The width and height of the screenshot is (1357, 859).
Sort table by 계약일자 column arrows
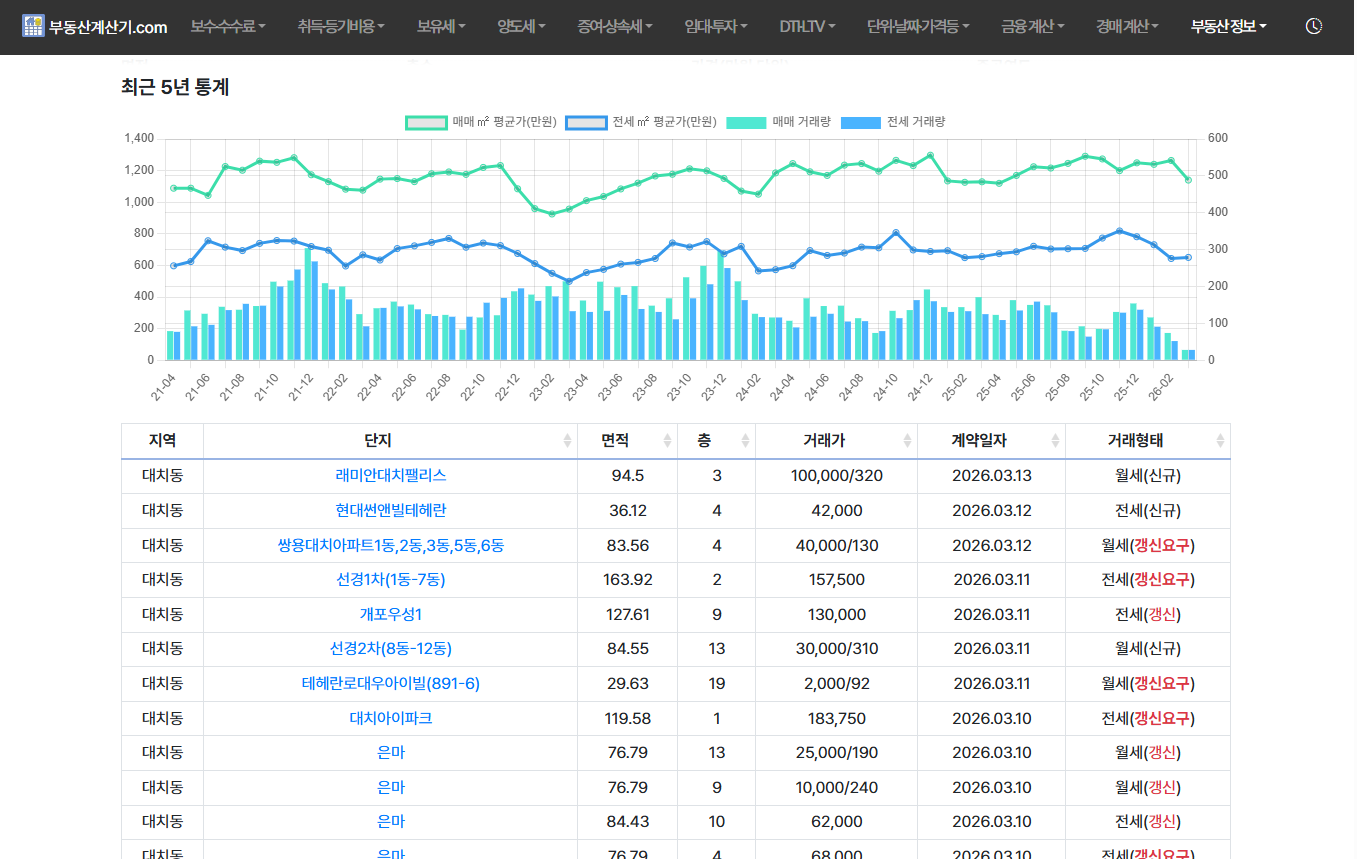(x=1055, y=441)
